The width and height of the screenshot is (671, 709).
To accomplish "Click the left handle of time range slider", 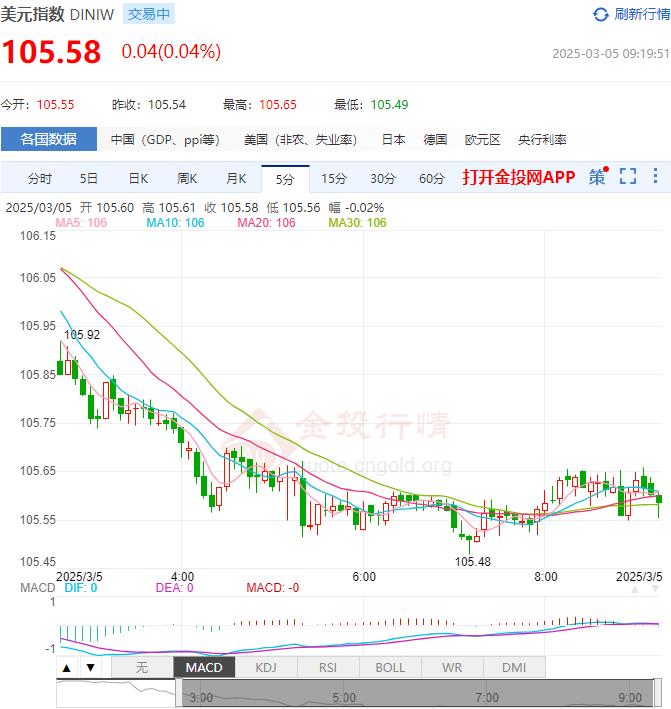I will (179, 693).
